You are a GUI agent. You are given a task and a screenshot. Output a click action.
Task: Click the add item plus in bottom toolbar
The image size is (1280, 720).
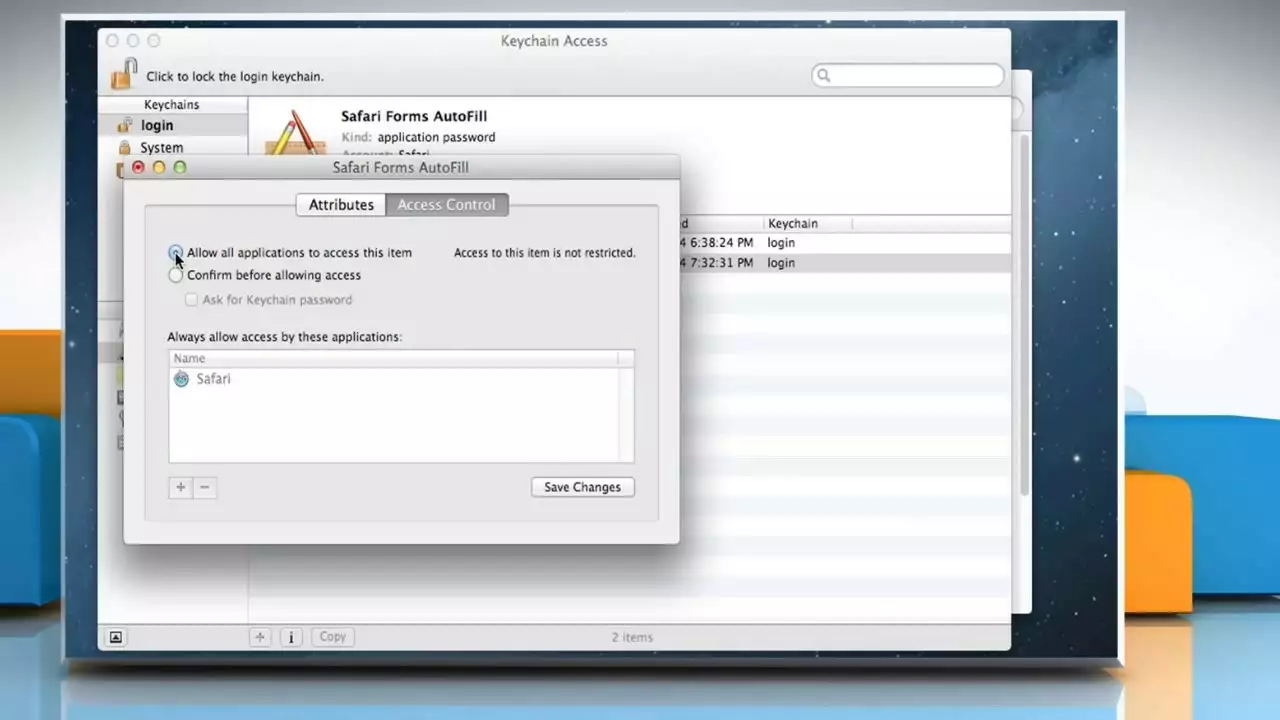click(260, 637)
